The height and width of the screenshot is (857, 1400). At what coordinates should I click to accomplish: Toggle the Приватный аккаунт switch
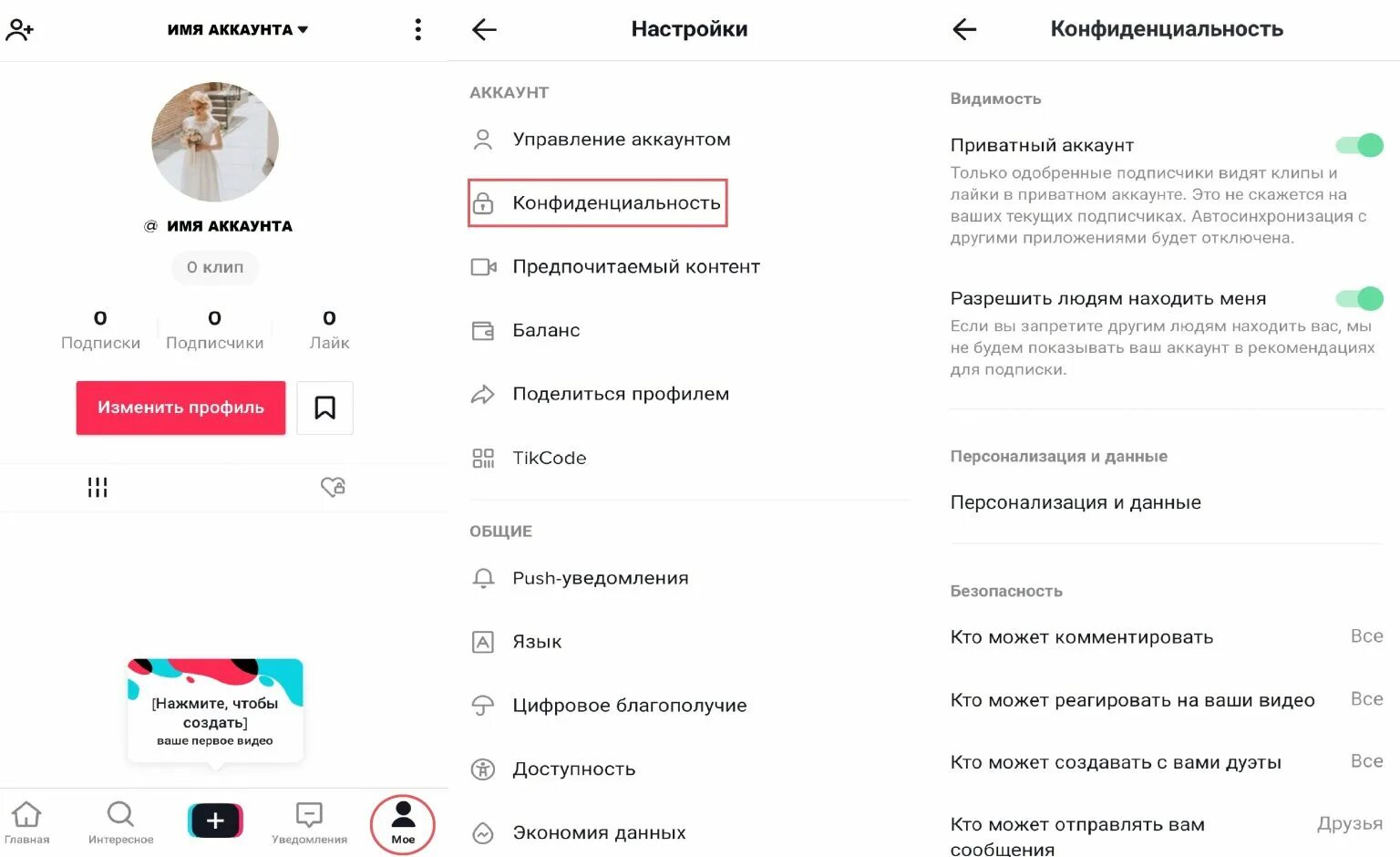coord(1359,145)
